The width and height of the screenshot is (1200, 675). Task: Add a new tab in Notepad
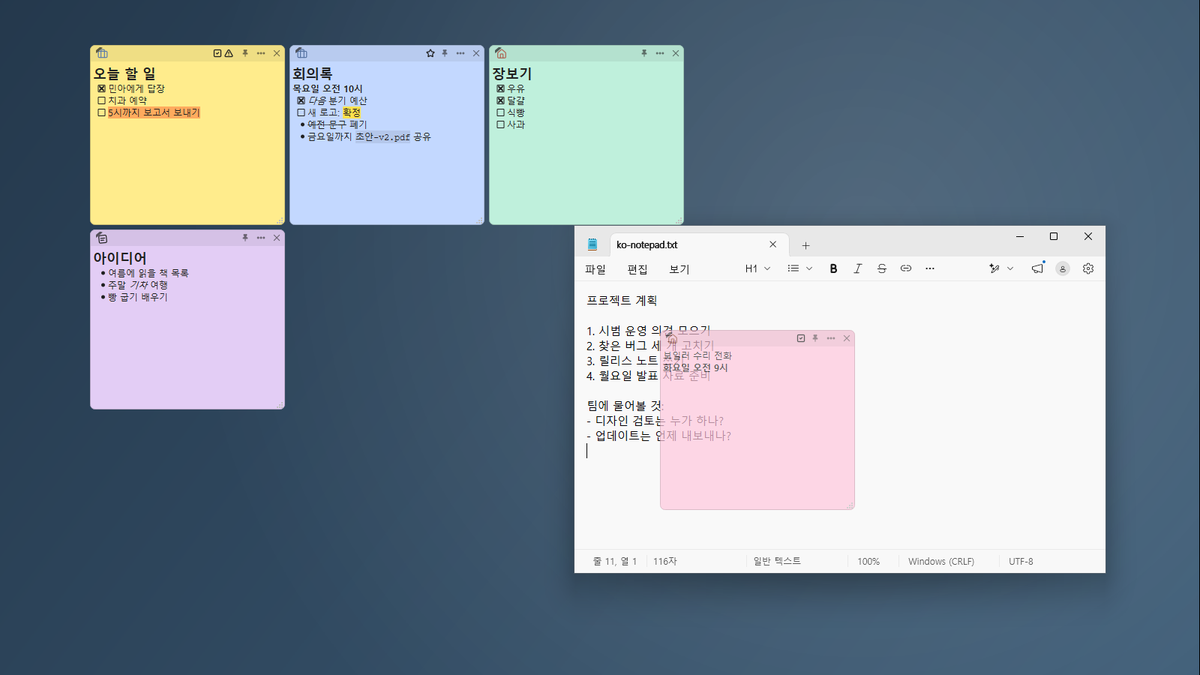(x=806, y=245)
